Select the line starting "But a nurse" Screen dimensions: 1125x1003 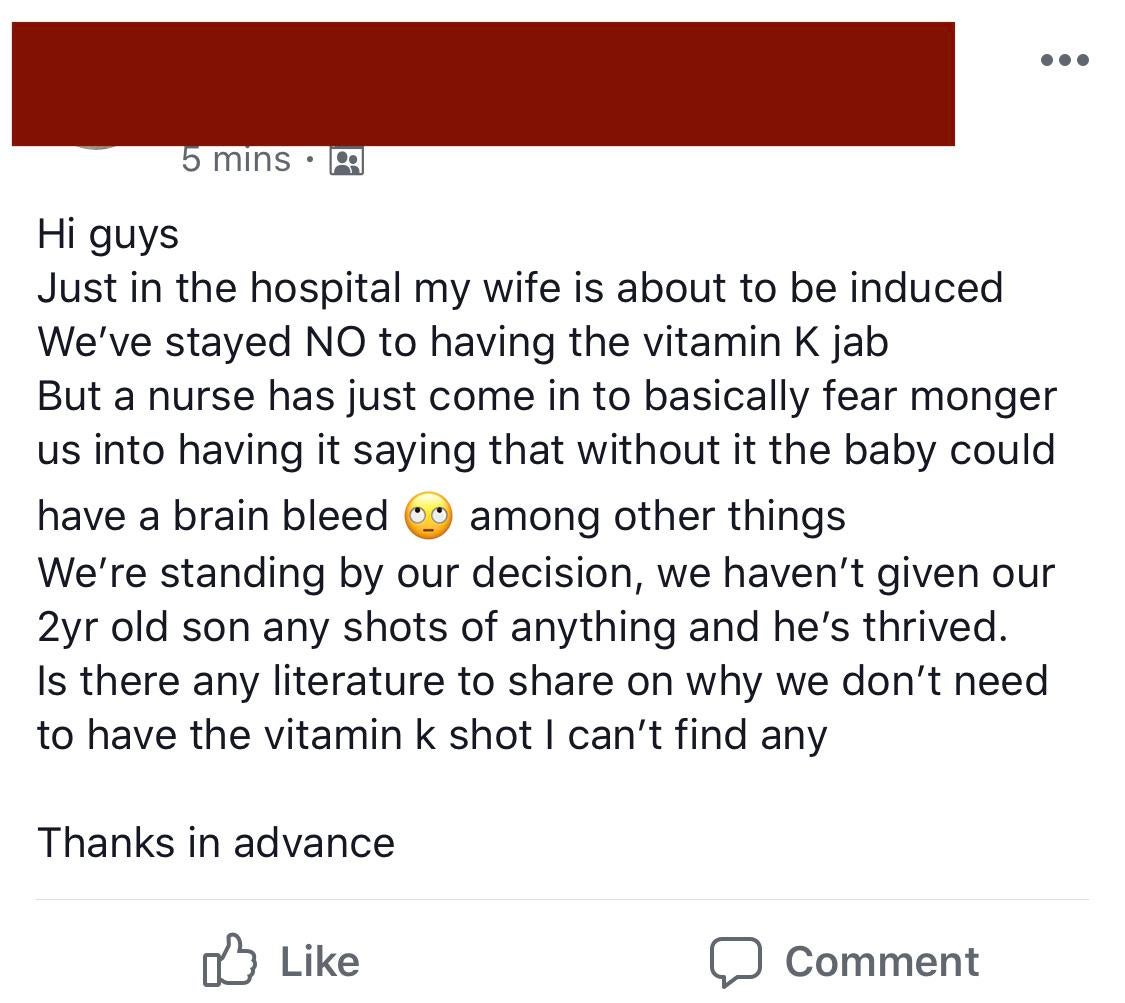point(547,396)
